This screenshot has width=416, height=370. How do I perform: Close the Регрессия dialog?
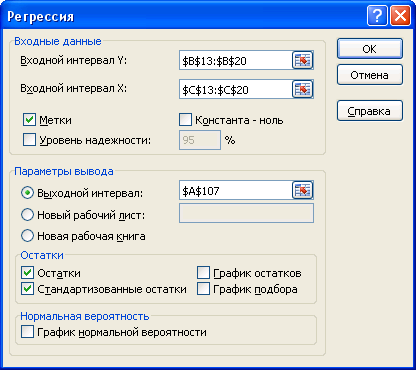coord(400,15)
